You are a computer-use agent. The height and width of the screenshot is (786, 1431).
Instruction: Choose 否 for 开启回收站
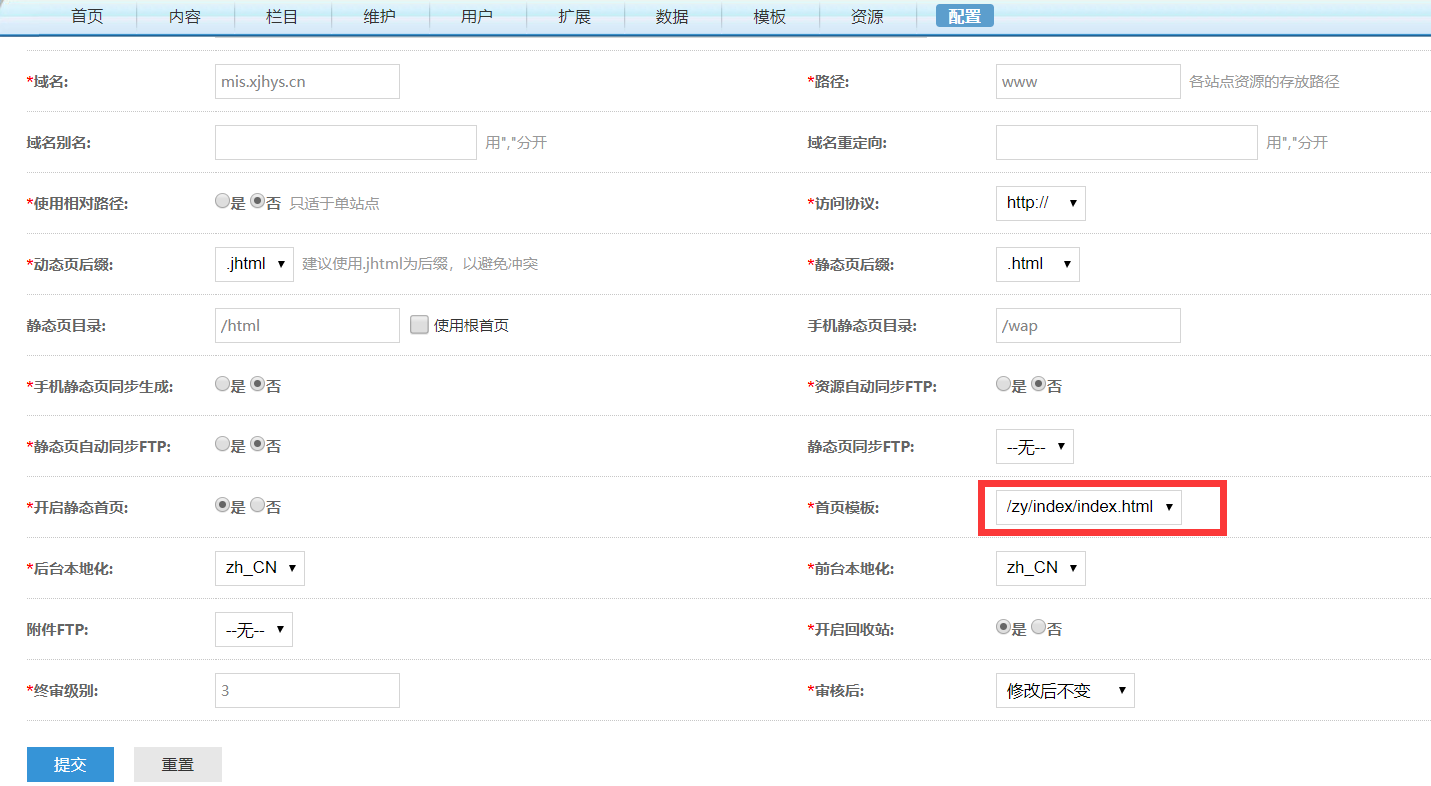pos(1038,628)
